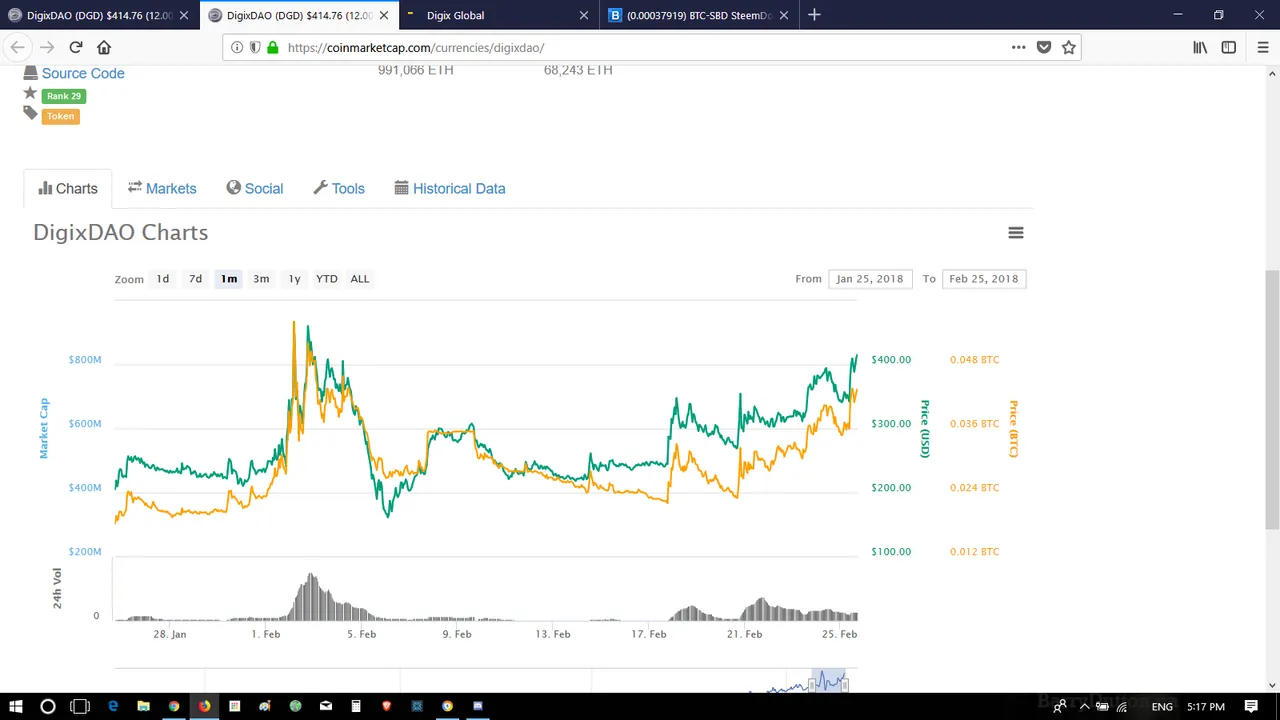This screenshot has height=720, width=1280.
Task: Click the Rank 29 badge
Action: pyautogui.click(x=63, y=96)
